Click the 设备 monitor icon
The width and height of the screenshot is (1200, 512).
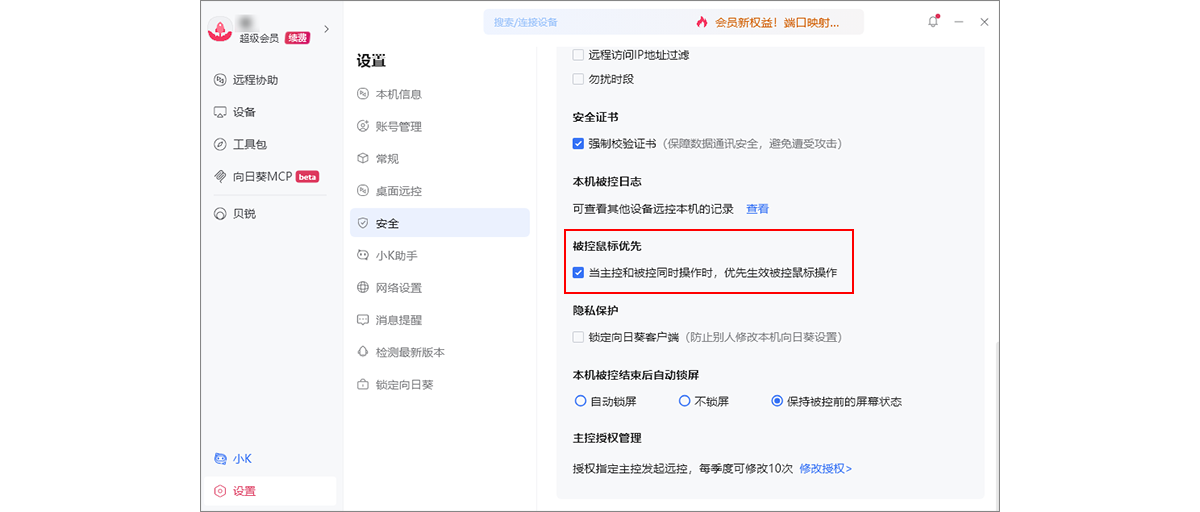click(221, 112)
